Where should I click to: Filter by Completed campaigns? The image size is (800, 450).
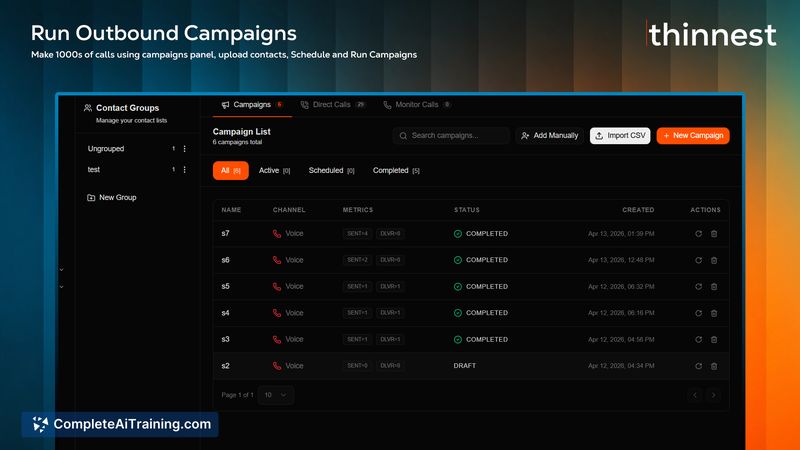(x=396, y=170)
